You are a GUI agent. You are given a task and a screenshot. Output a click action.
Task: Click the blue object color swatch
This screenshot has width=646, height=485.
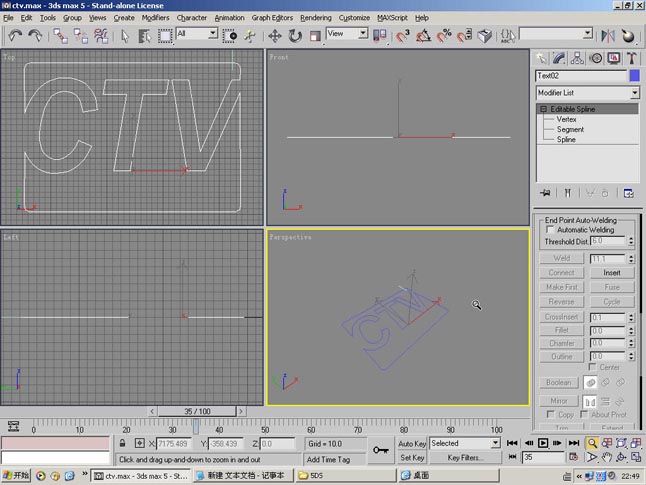tap(635, 75)
